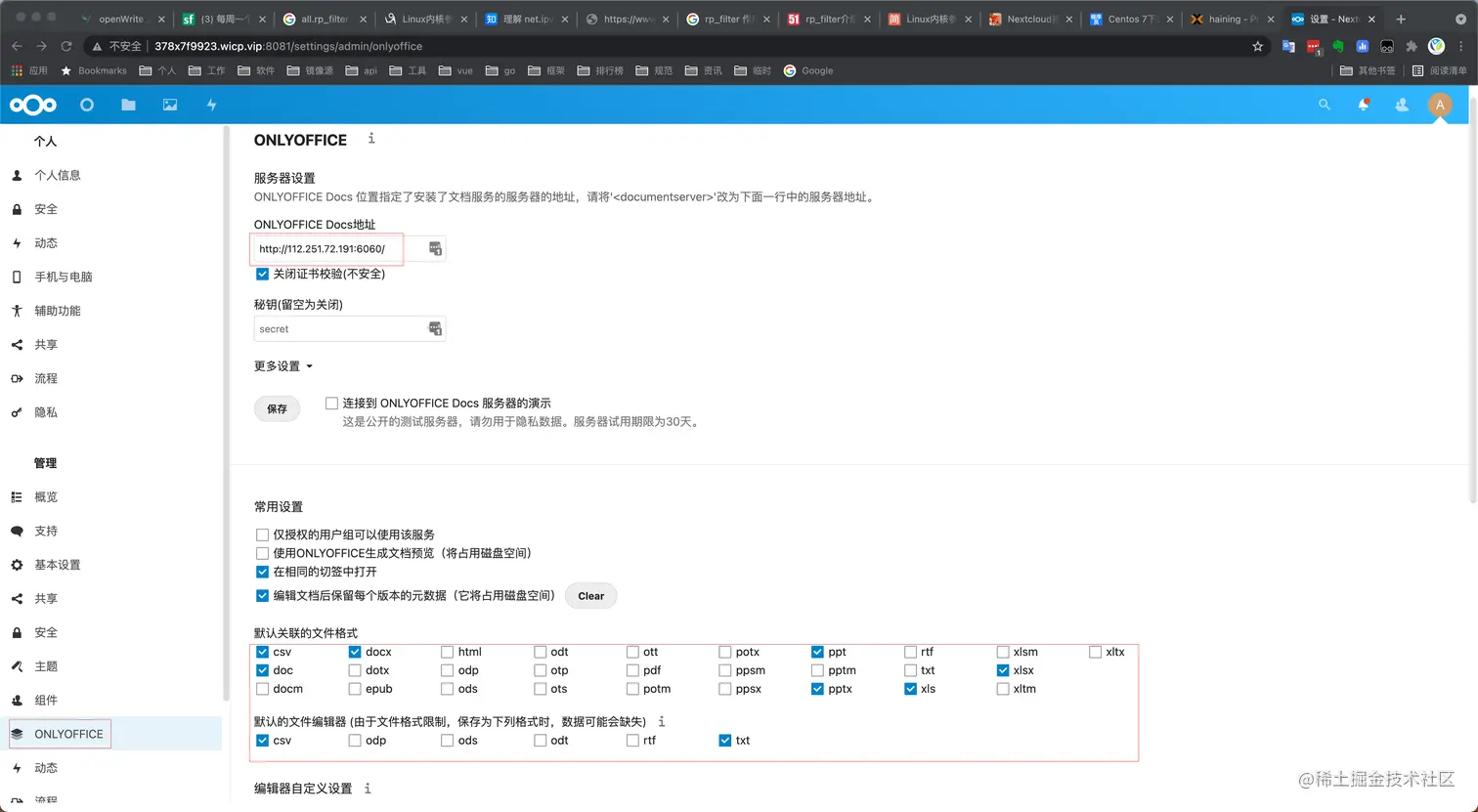Expand 更多设置 dropdown
Viewport: 1478px width, 812px height.
tap(283, 366)
